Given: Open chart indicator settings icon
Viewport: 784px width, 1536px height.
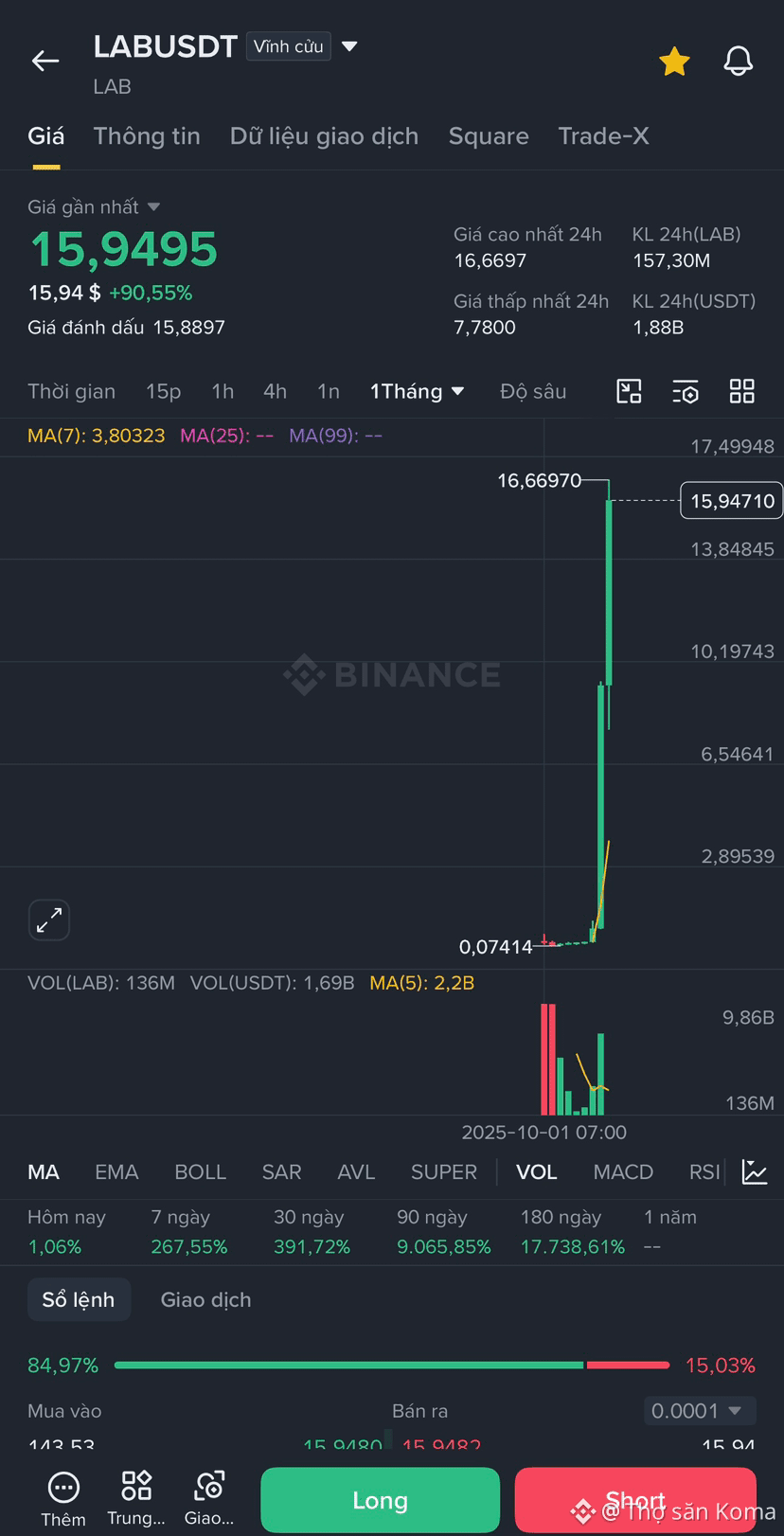Looking at the screenshot, I should tap(686, 391).
